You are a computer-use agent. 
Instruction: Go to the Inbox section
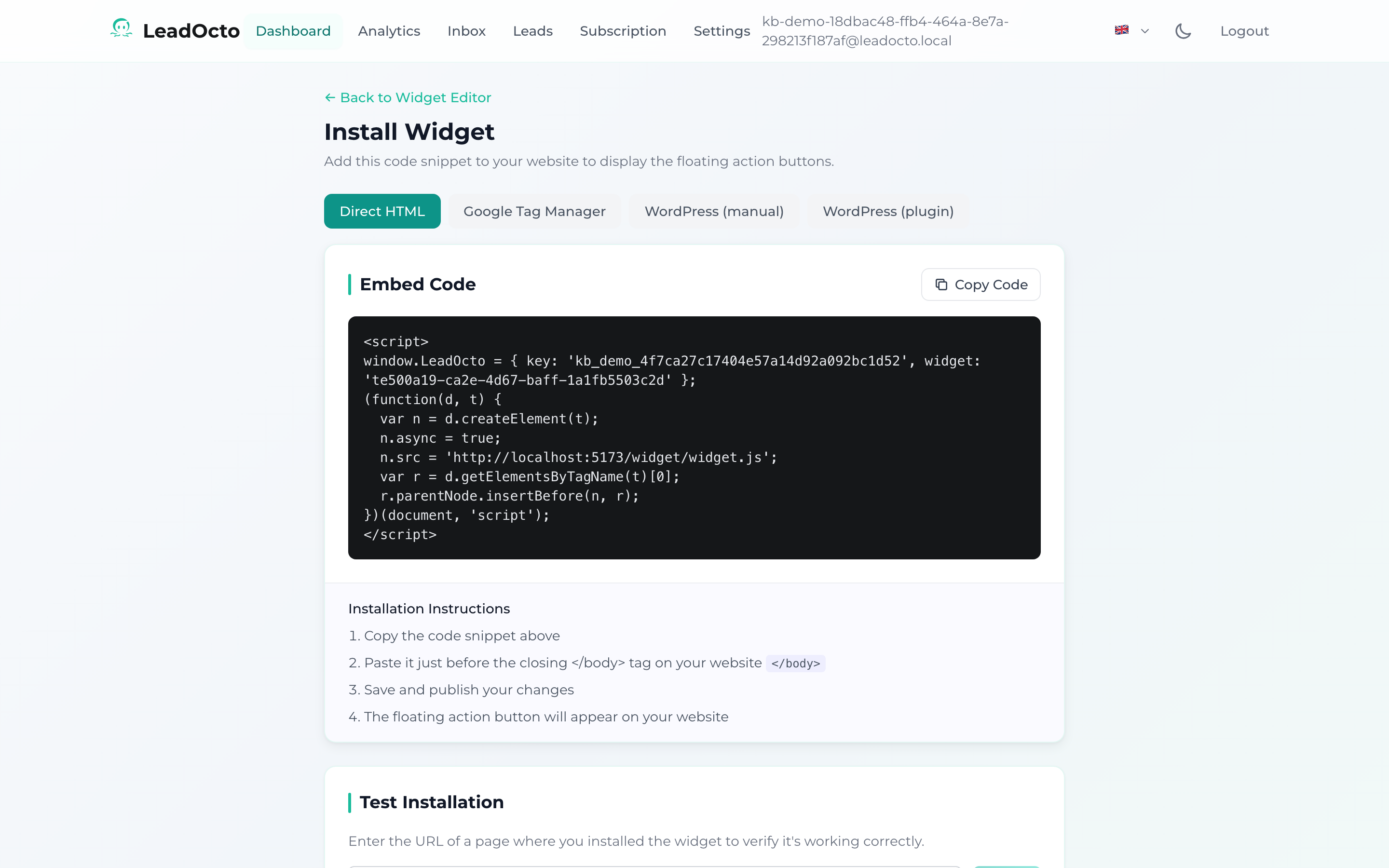click(466, 31)
